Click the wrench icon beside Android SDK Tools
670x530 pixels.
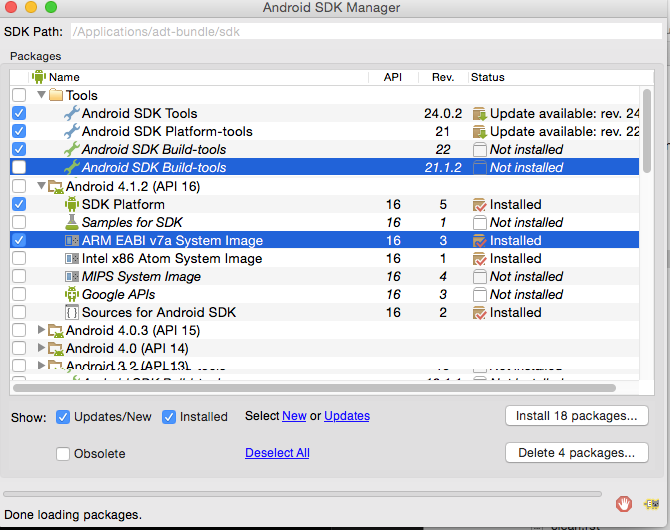click(72, 113)
